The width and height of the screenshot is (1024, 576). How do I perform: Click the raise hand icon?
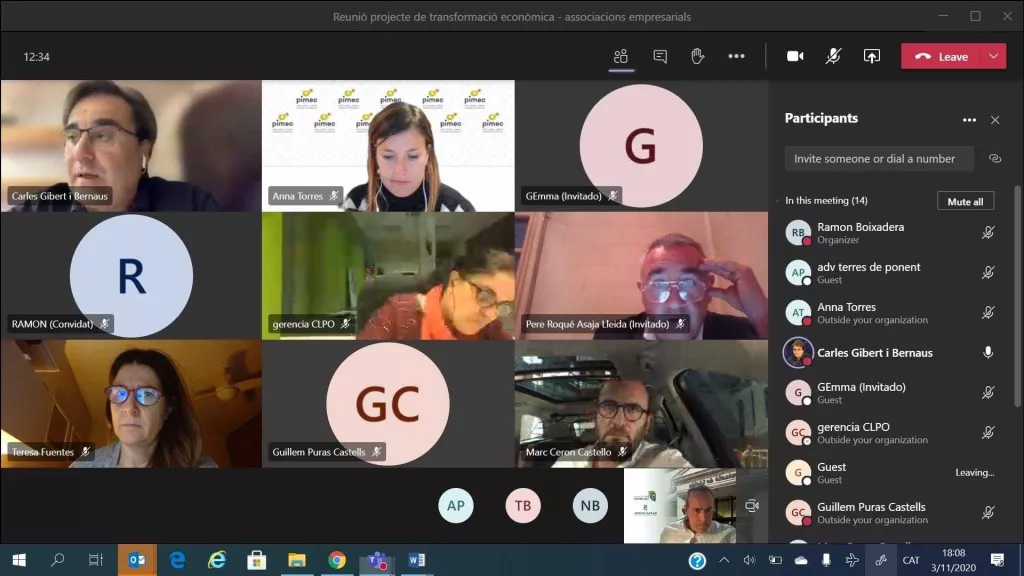697,56
